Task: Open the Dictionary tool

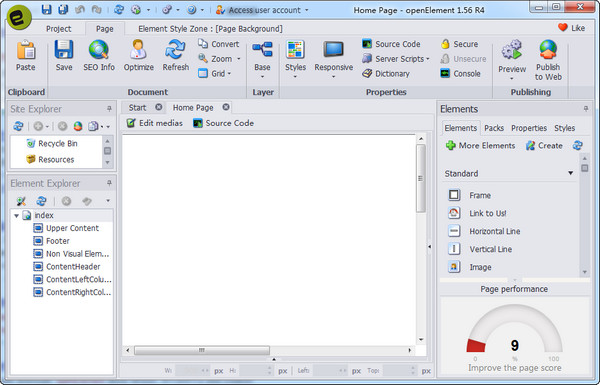Action: (x=386, y=73)
